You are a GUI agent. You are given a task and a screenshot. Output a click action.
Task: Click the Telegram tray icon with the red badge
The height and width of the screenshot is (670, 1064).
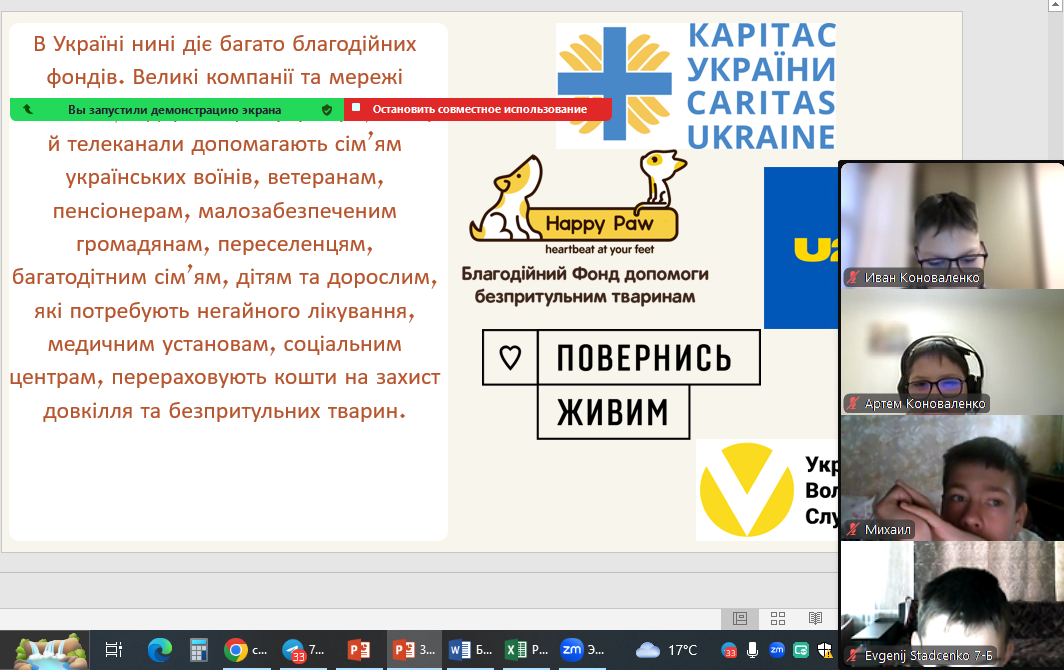(x=729, y=650)
